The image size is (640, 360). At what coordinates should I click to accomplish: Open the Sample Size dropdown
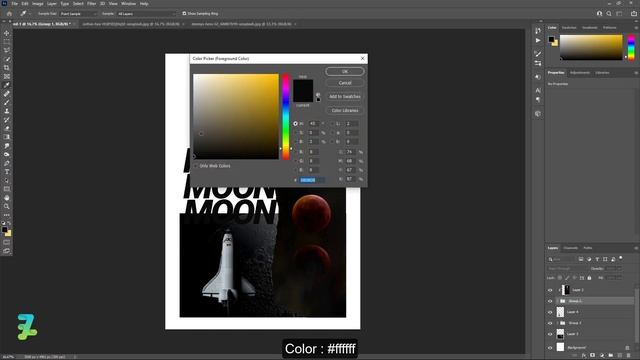coord(79,13)
